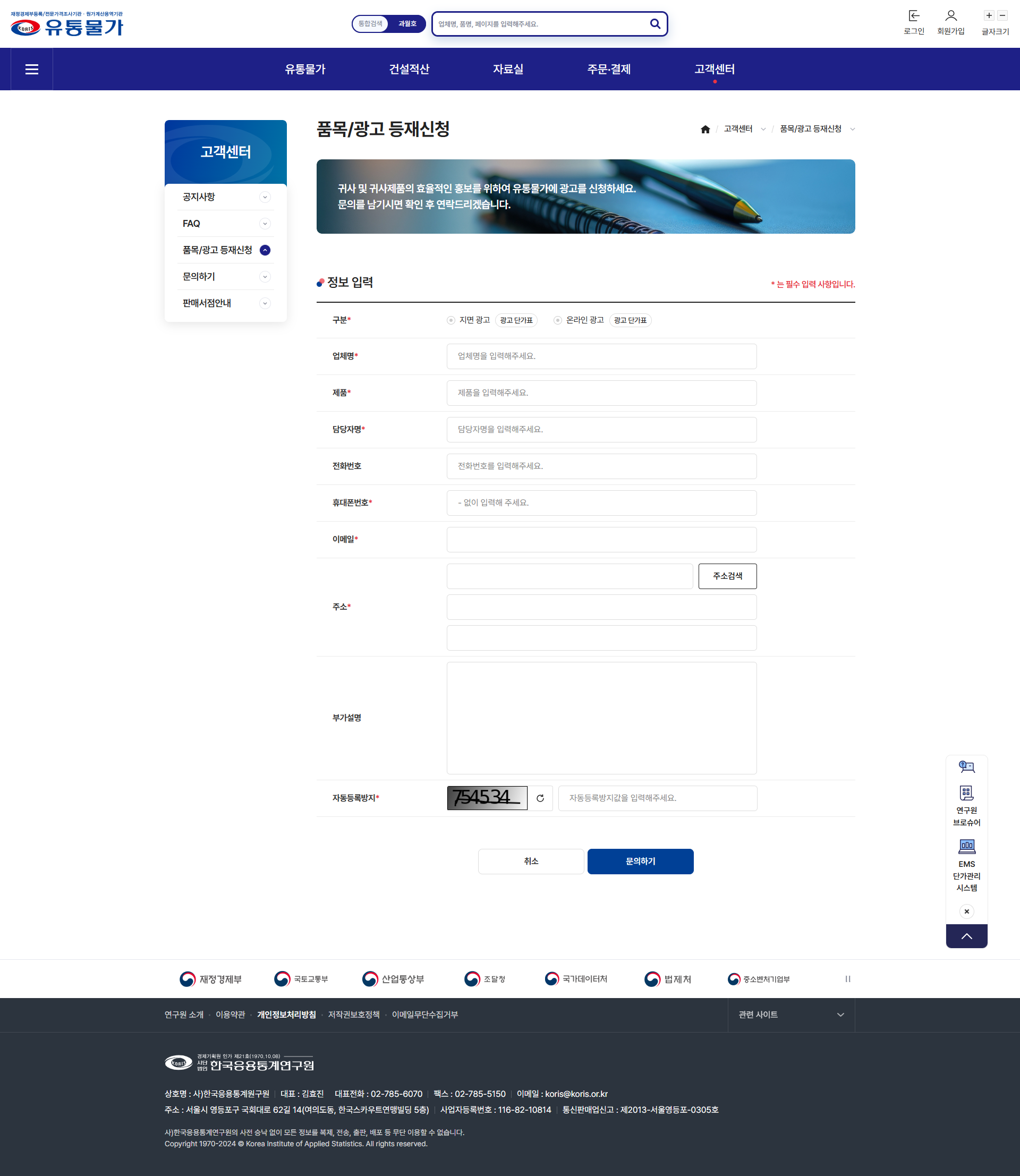Open the 자료실 main menu
The image size is (1020, 1176).
point(508,70)
